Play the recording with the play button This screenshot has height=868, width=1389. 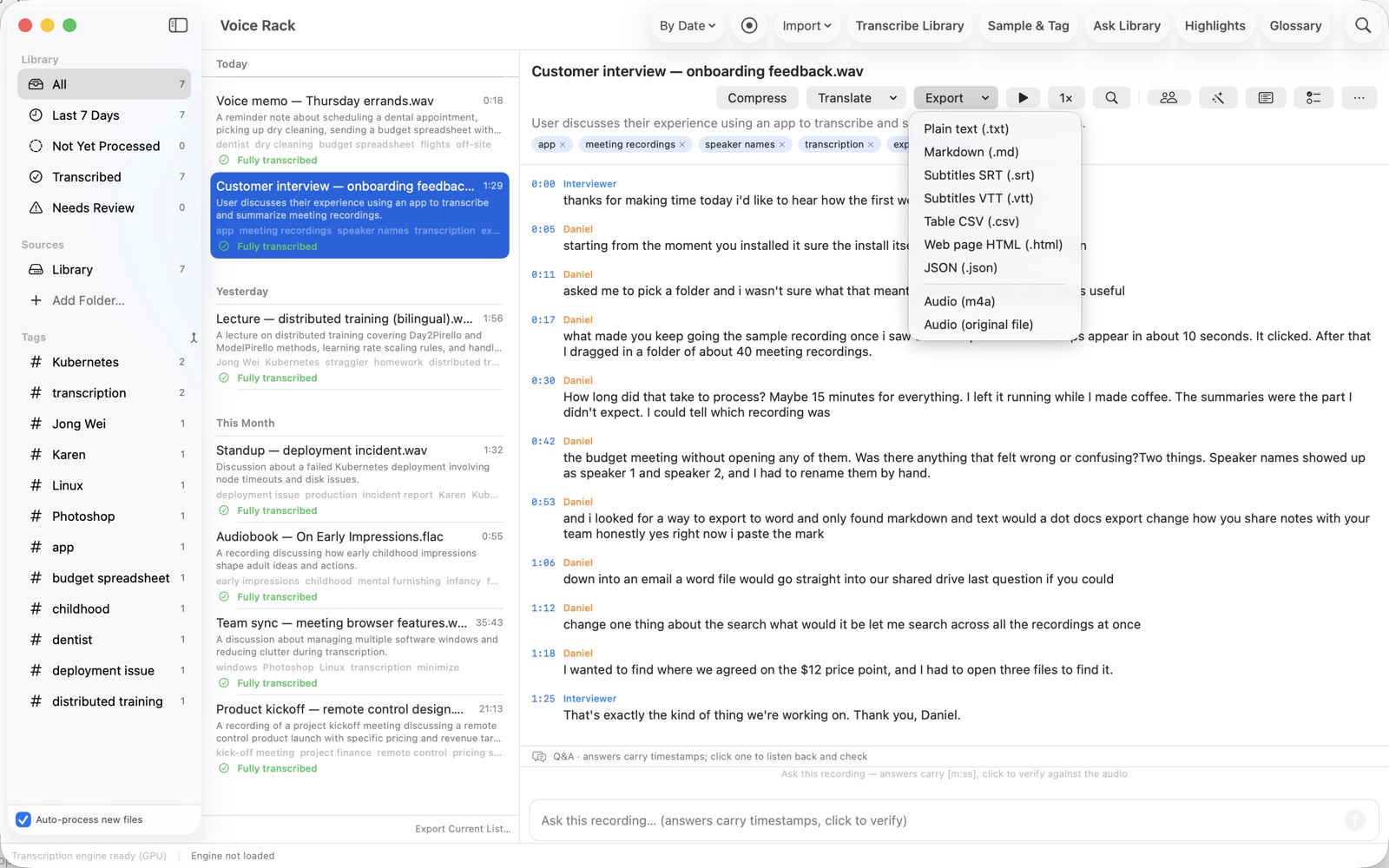point(1023,98)
